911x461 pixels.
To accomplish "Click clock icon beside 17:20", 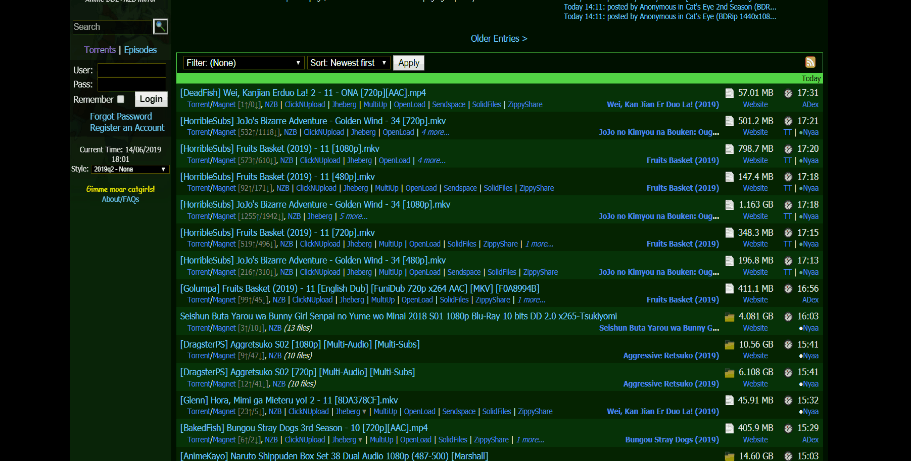I will click(x=788, y=149).
